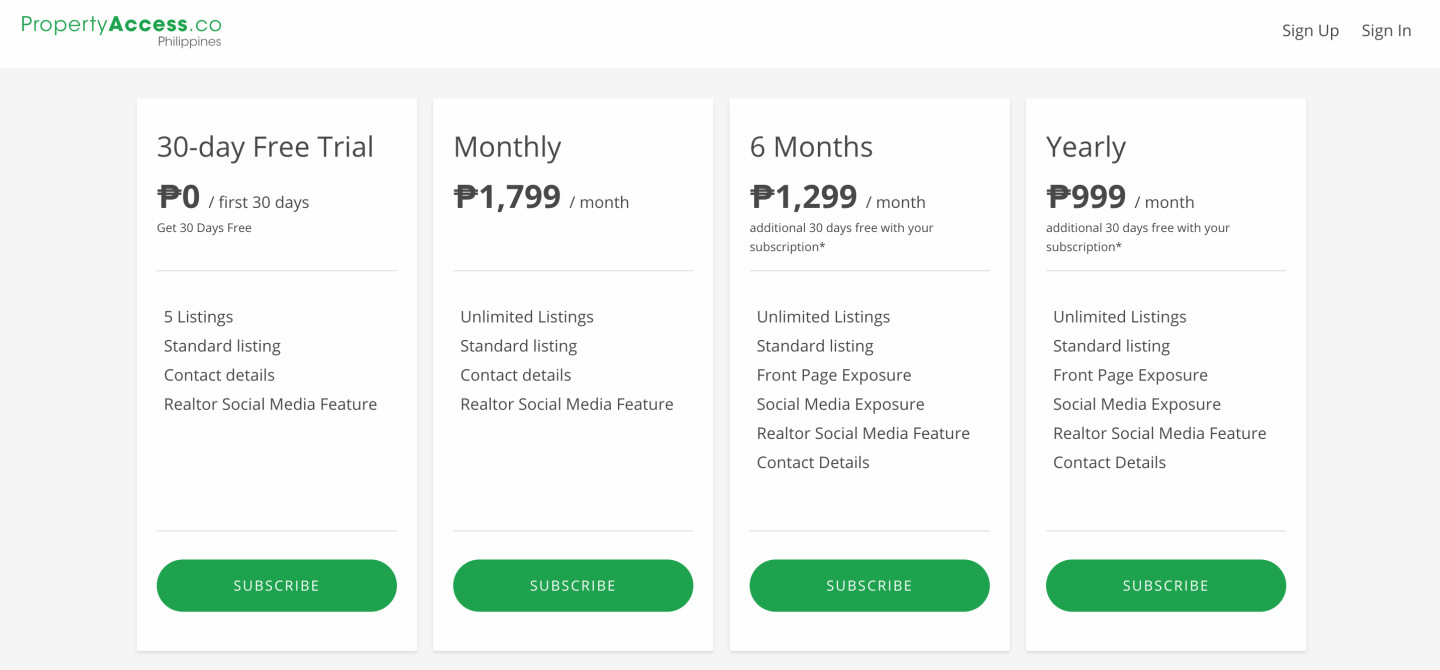1440x670 pixels.
Task: Open the Sign Up link
Action: pyautogui.click(x=1310, y=31)
